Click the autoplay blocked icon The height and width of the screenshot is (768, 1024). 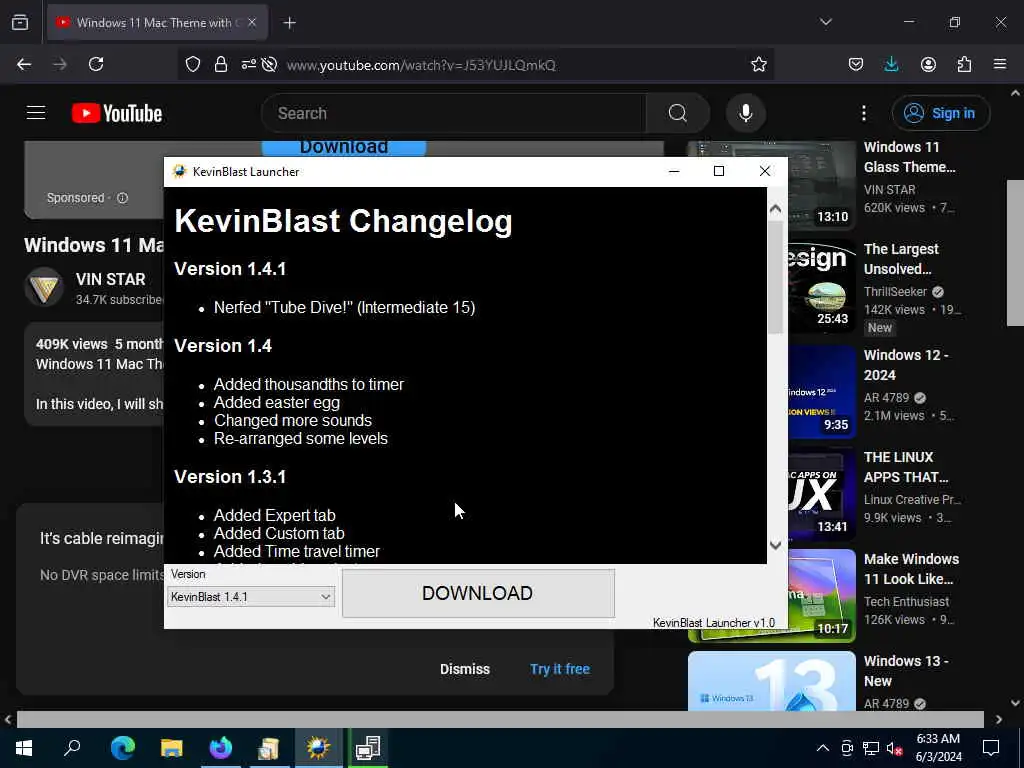tap(269, 64)
